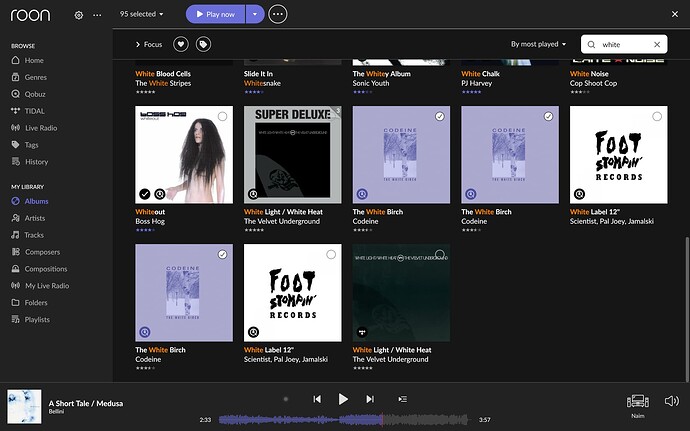Clear the 'white' search filter
The height and width of the screenshot is (431, 690).
point(657,44)
